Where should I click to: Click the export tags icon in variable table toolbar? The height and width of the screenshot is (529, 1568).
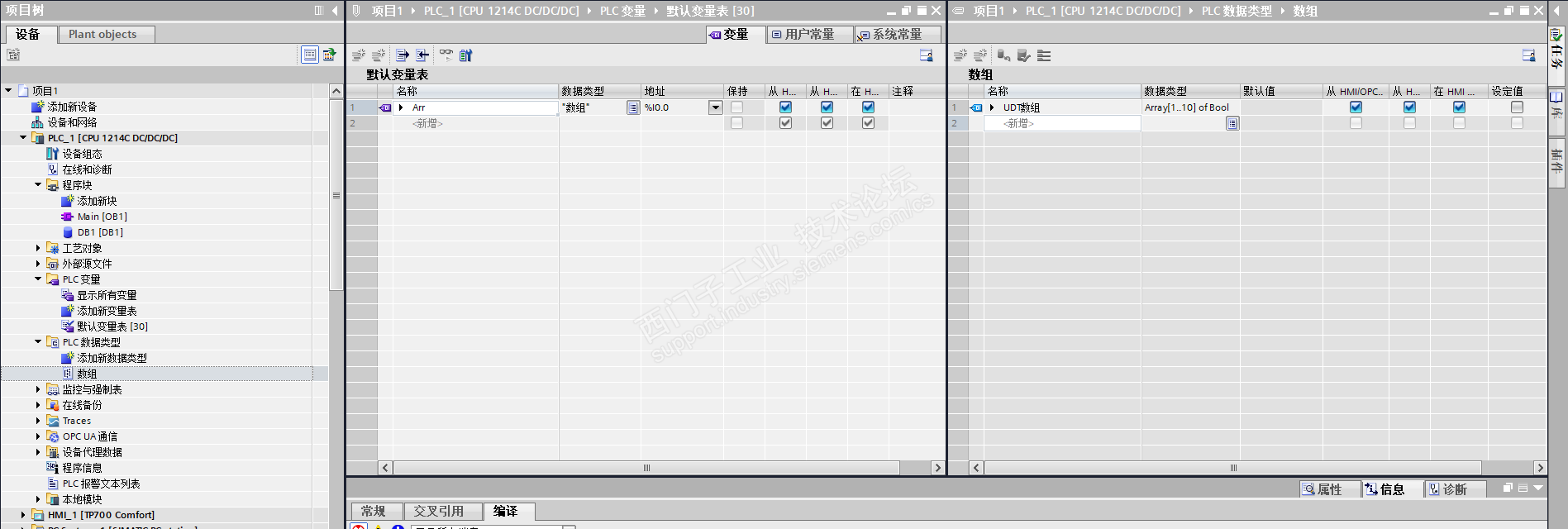coord(403,55)
